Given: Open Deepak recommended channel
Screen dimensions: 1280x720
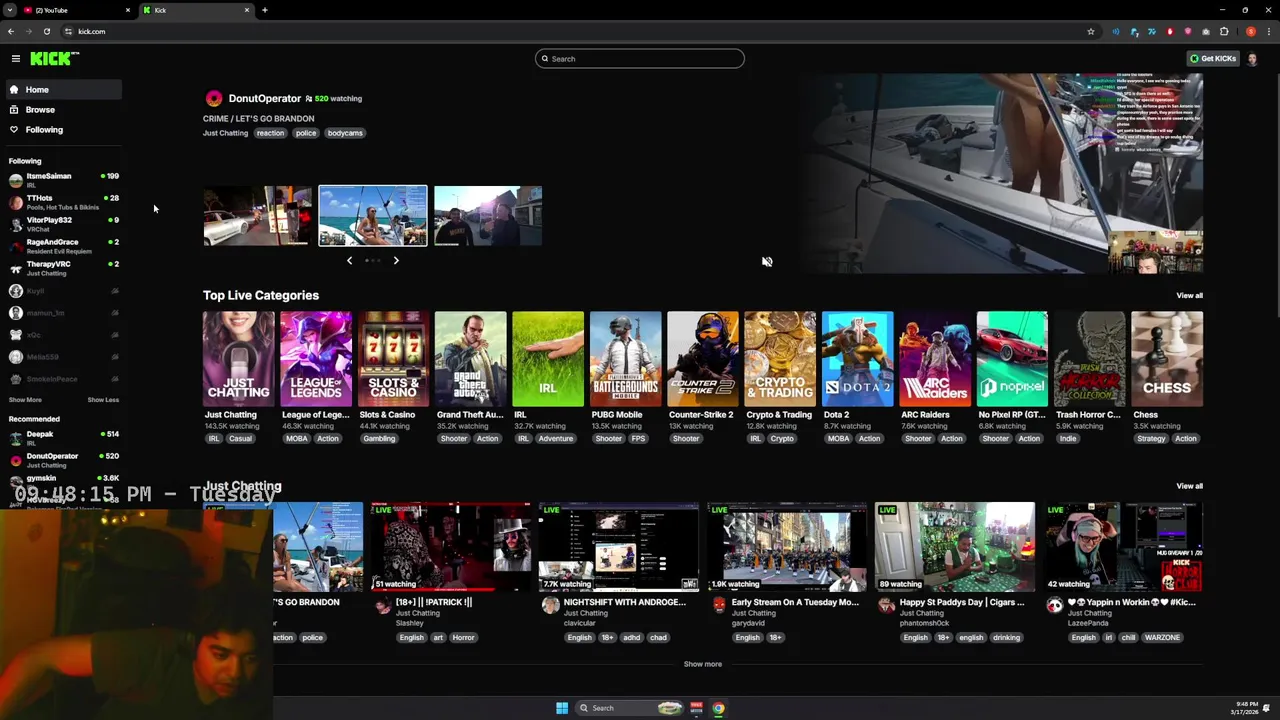Looking at the screenshot, I should pyautogui.click(x=64, y=438).
